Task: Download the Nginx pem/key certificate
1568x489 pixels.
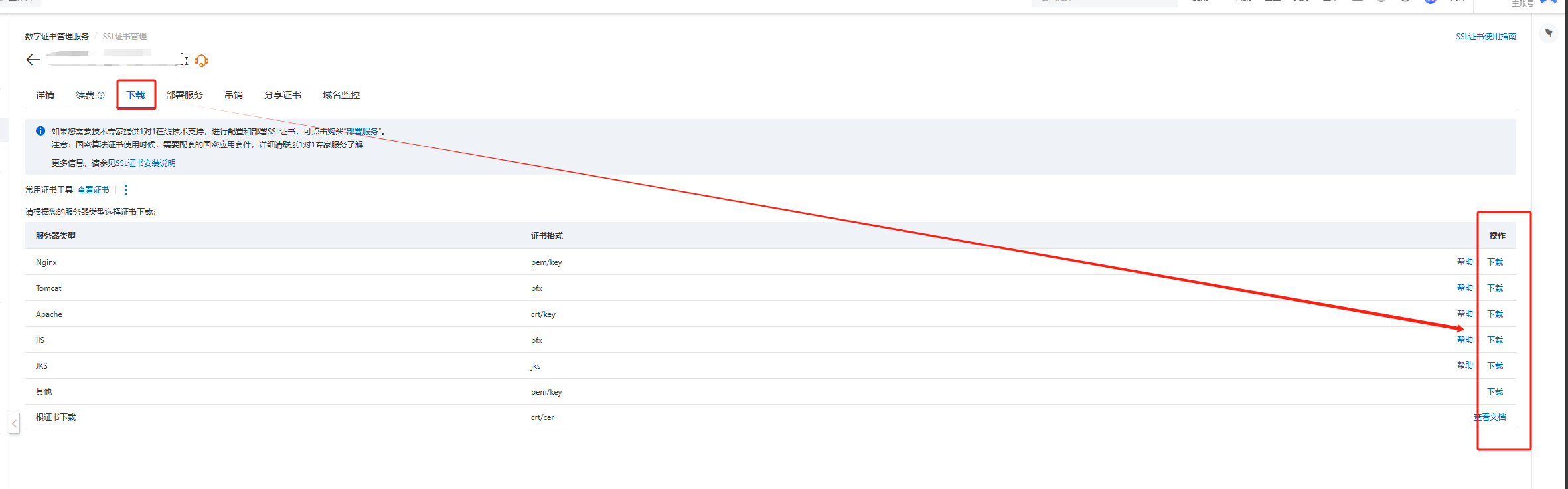Action: [x=1495, y=262]
